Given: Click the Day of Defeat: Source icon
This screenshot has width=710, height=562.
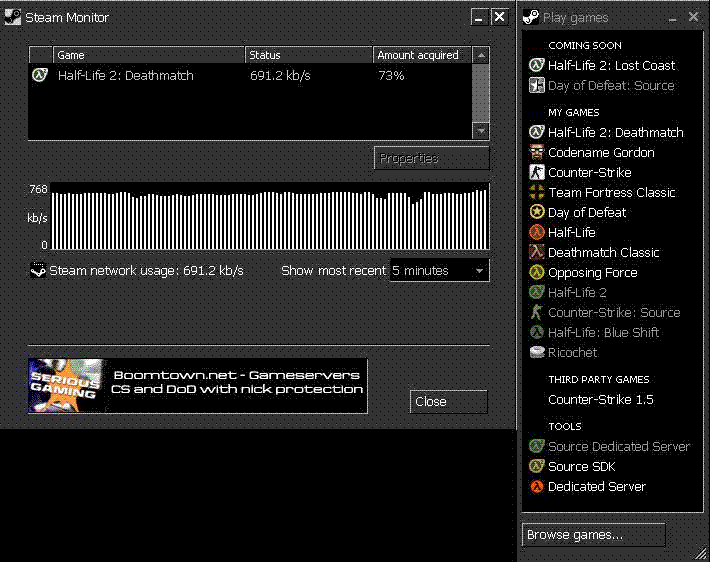Looking at the screenshot, I should pos(537,85).
